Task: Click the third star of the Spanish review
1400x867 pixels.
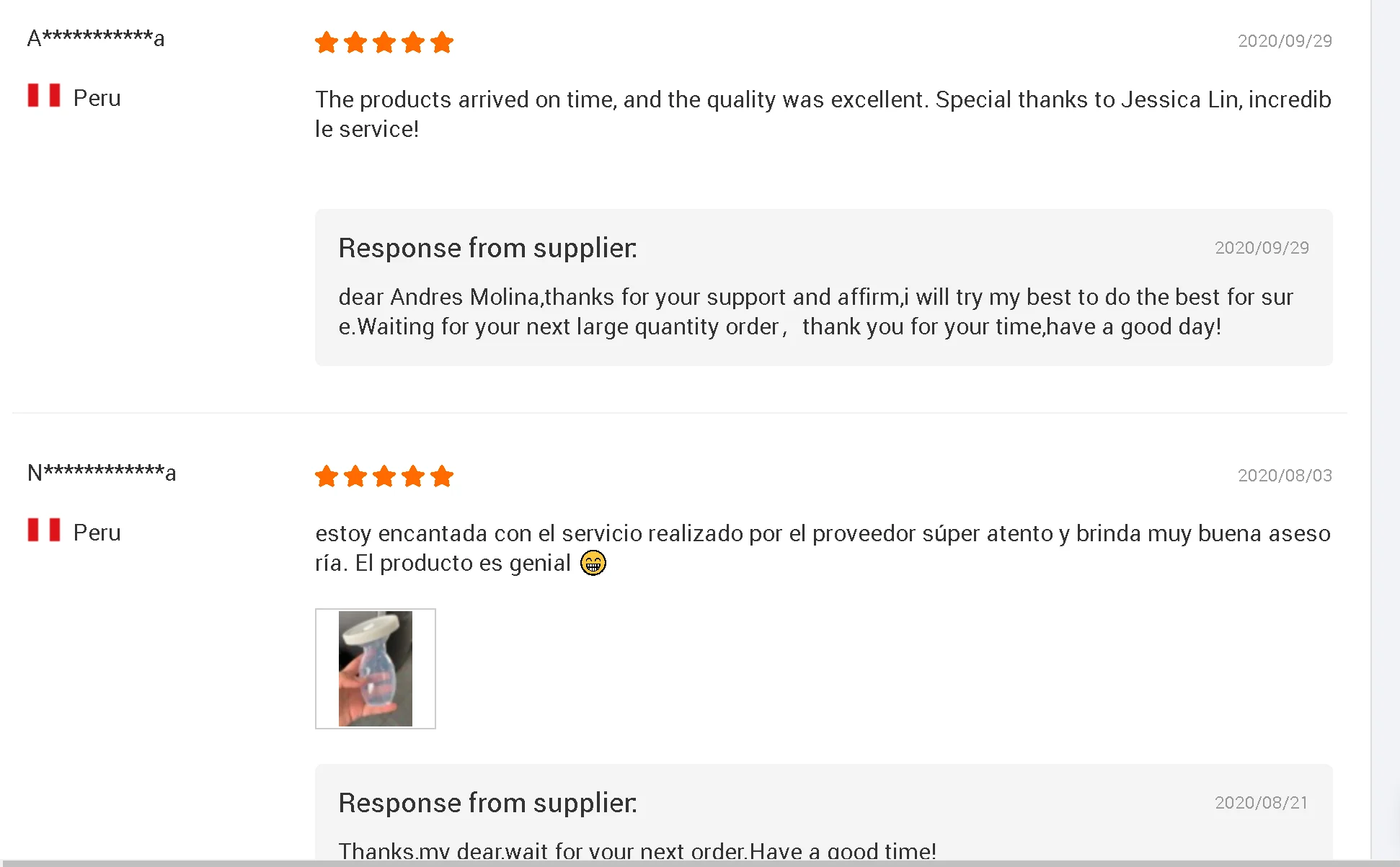Action: [384, 476]
